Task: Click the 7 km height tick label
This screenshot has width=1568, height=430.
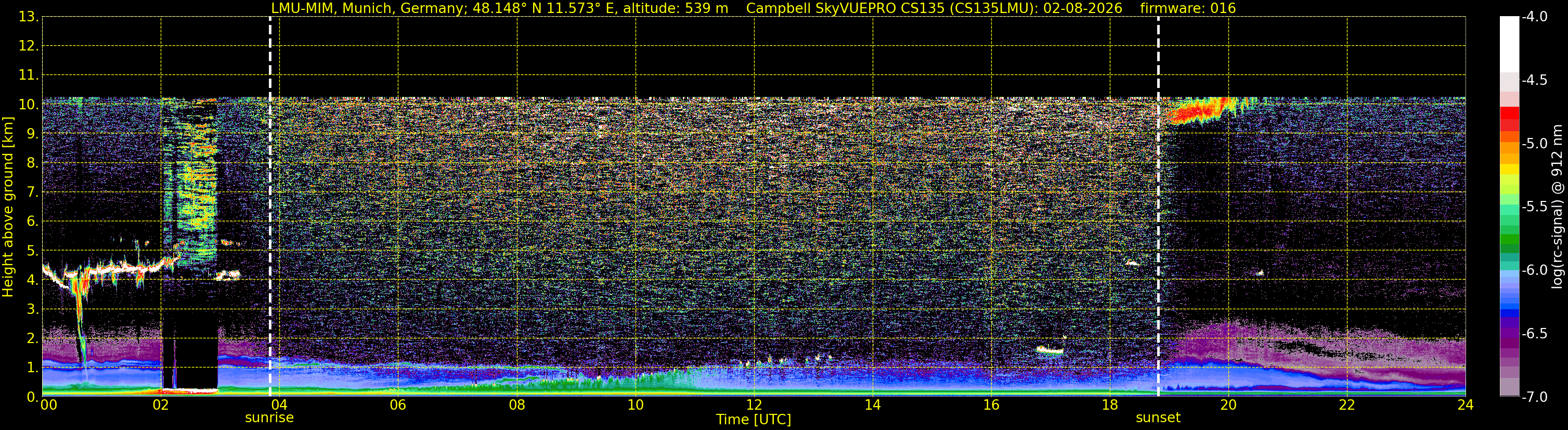Action: click(x=32, y=193)
